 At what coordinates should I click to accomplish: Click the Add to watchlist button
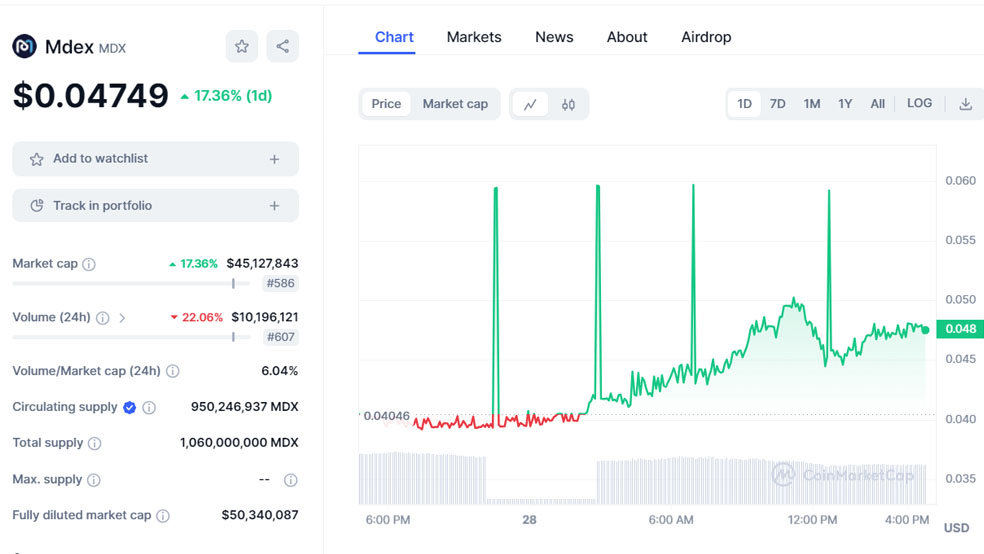pyautogui.click(x=156, y=159)
